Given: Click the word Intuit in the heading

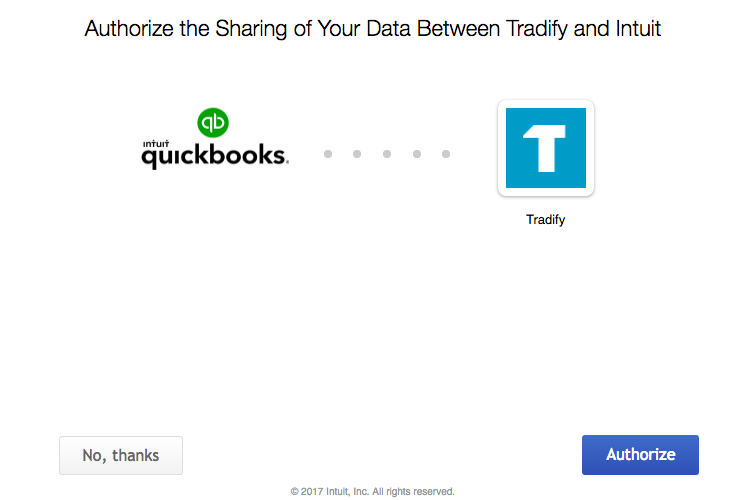Looking at the screenshot, I should [x=638, y=29].
